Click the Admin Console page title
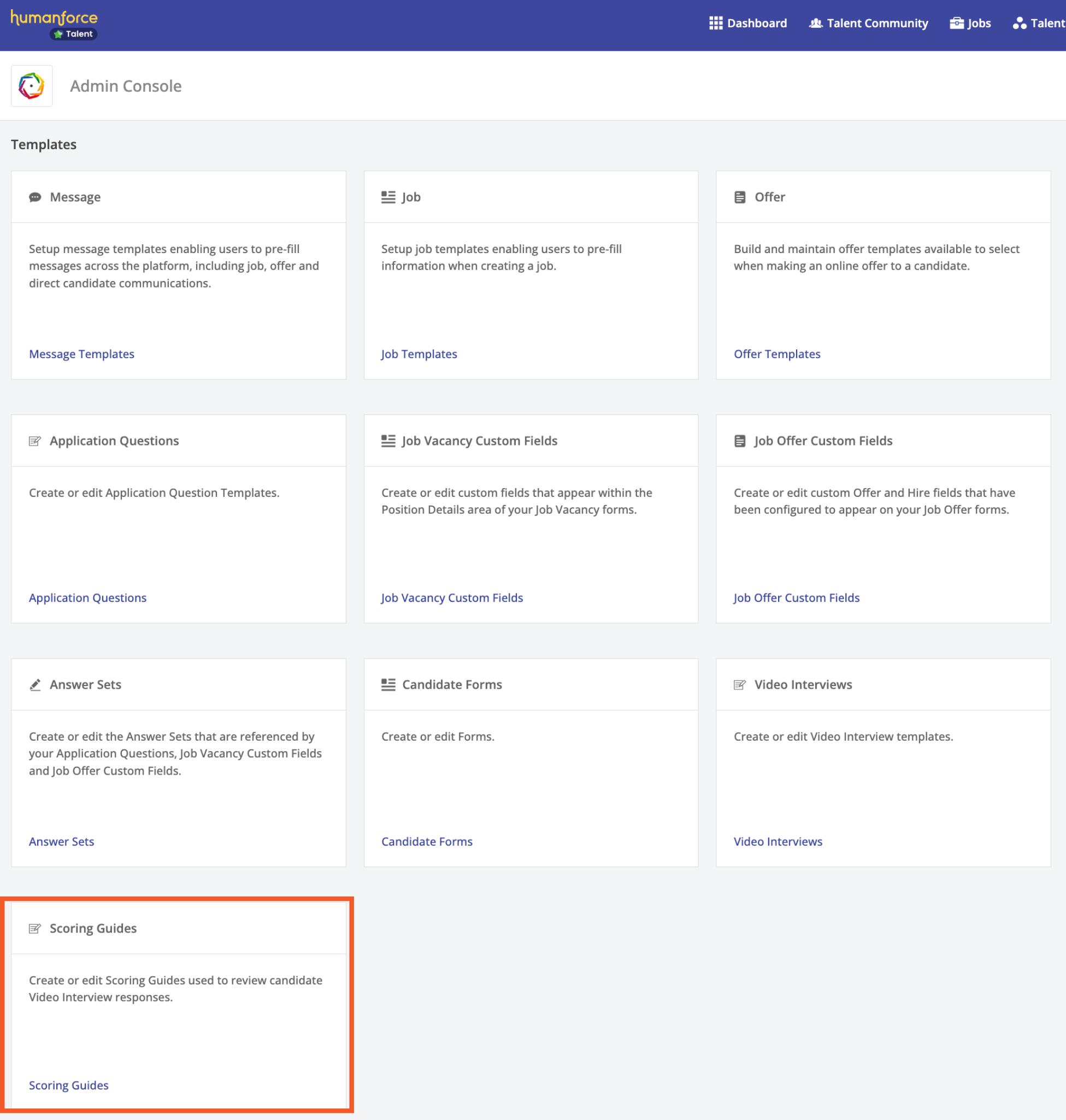The image size is (1066, 1120). point(126,86)
